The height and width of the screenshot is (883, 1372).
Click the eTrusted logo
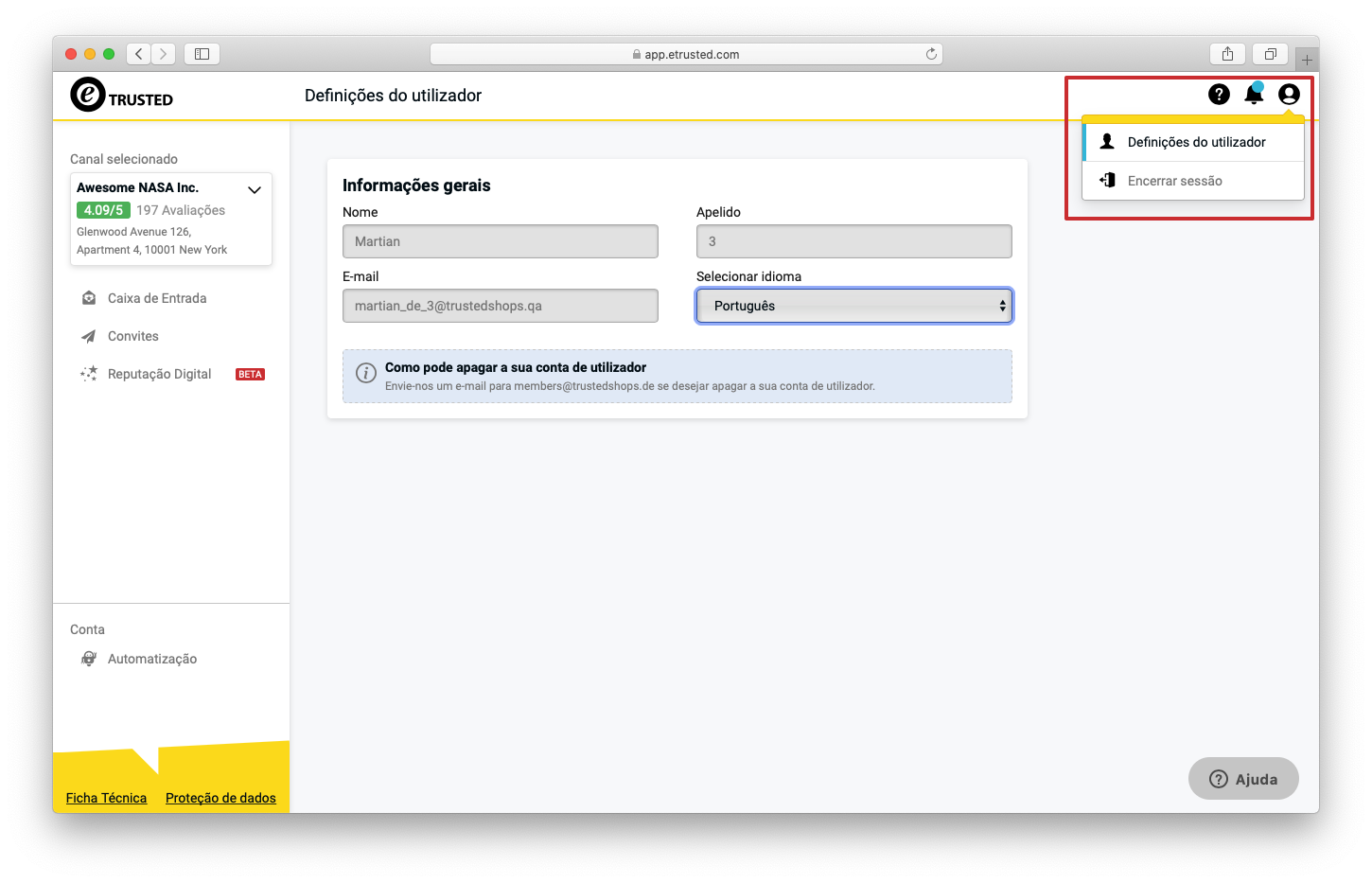[121, 95]
